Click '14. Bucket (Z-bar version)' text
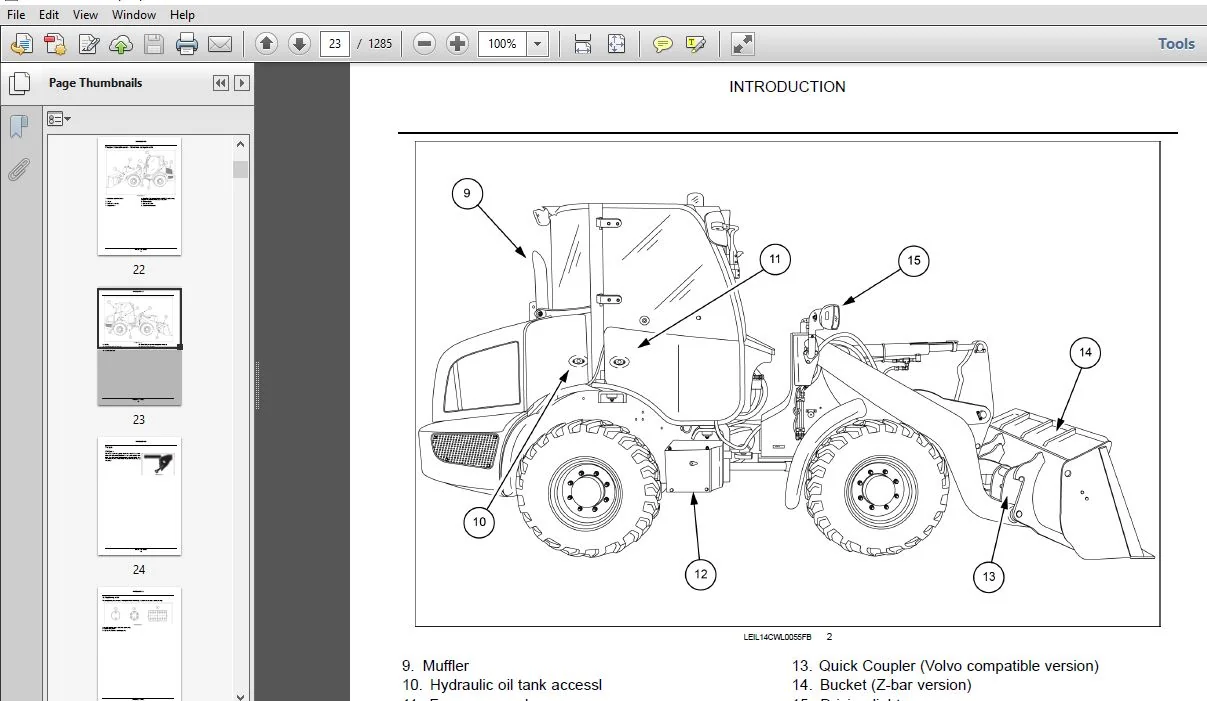The width and height of the screenshot is (1207, 701). [881, 685]
